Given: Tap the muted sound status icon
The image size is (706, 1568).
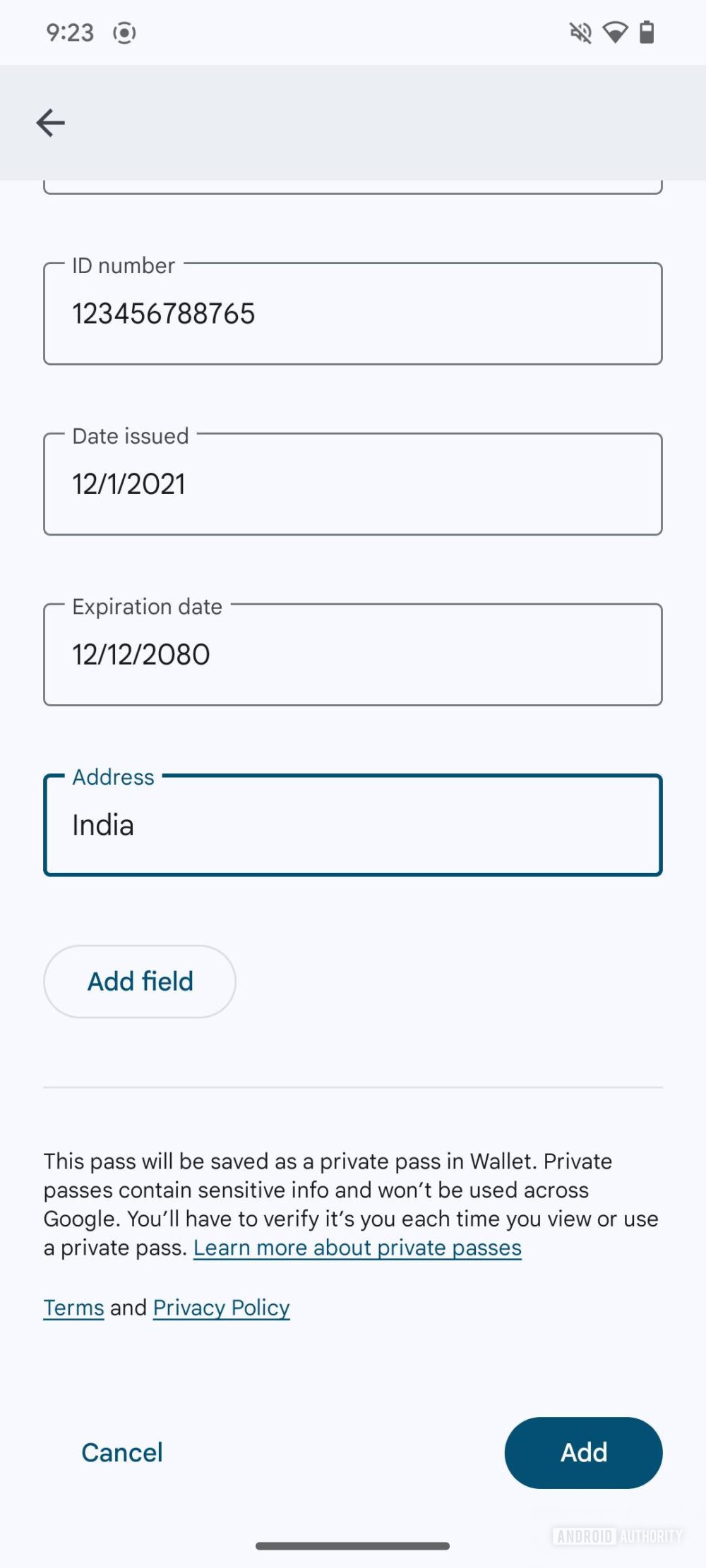Looking at the screenshot, I should pos(580,32).
